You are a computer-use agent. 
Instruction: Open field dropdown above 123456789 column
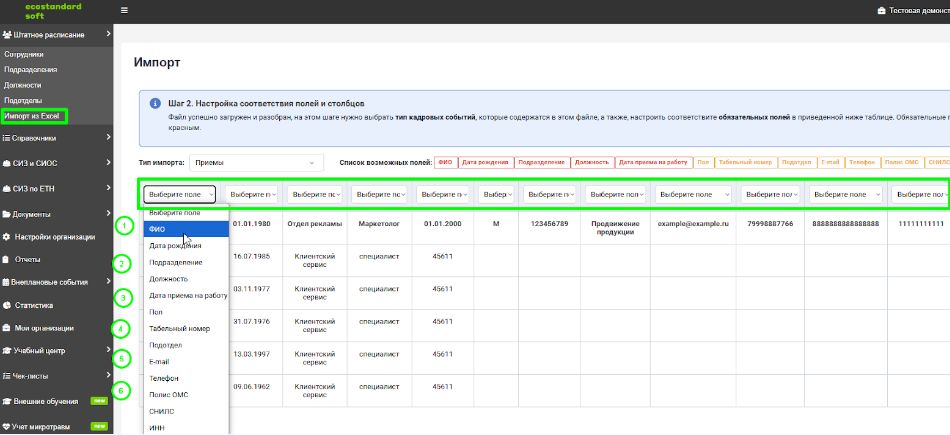(550, 194)
